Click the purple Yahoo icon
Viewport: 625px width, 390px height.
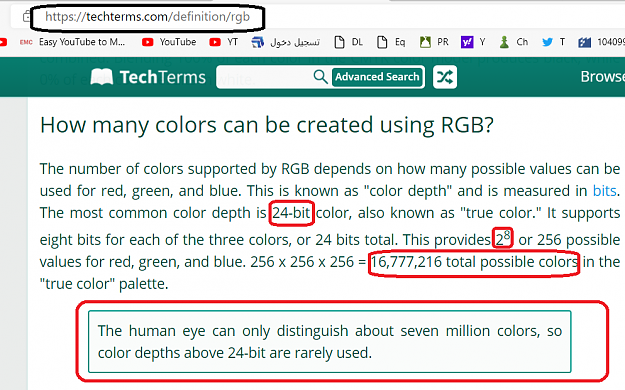467,42
